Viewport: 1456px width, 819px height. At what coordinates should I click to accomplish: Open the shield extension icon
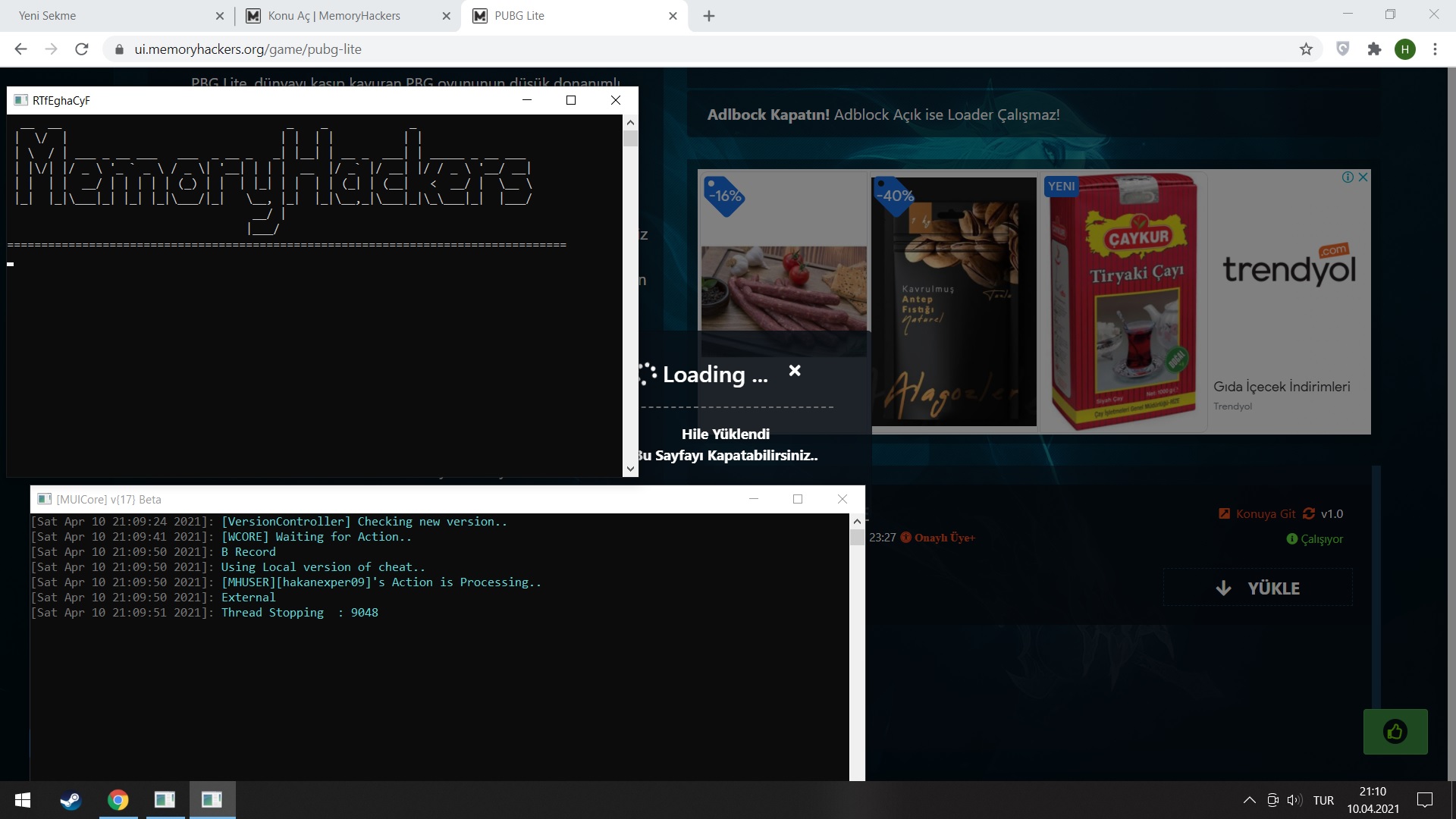coord(1343,49)
